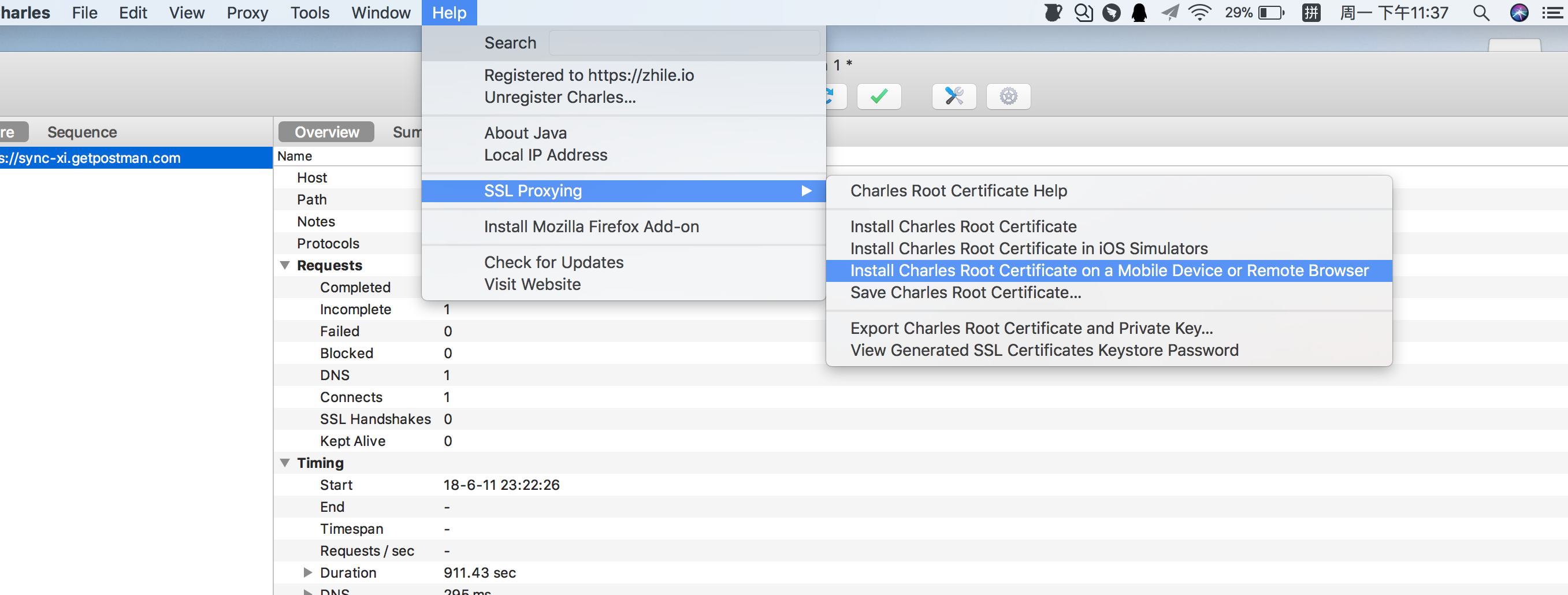Click the green checkmark Validate toolbar button

[x=878, y=96]
